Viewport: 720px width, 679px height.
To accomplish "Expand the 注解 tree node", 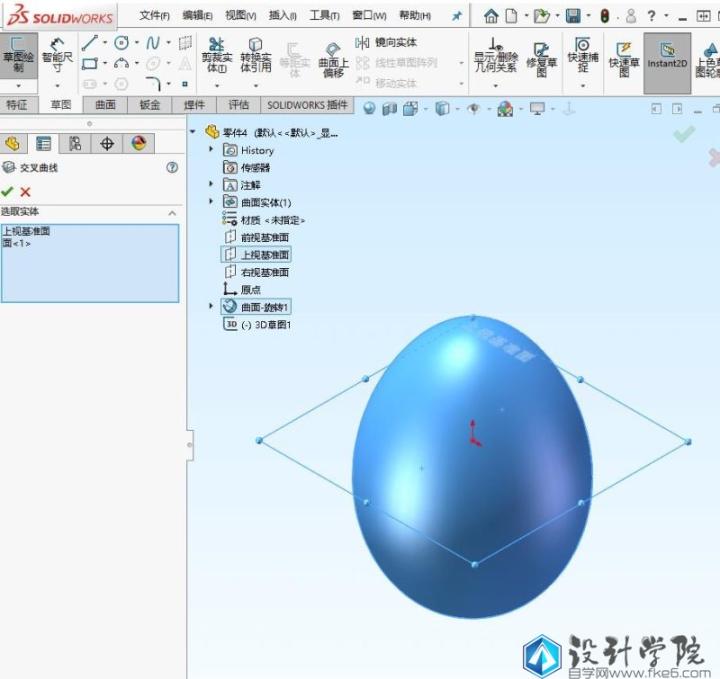I will click(211, 184).
